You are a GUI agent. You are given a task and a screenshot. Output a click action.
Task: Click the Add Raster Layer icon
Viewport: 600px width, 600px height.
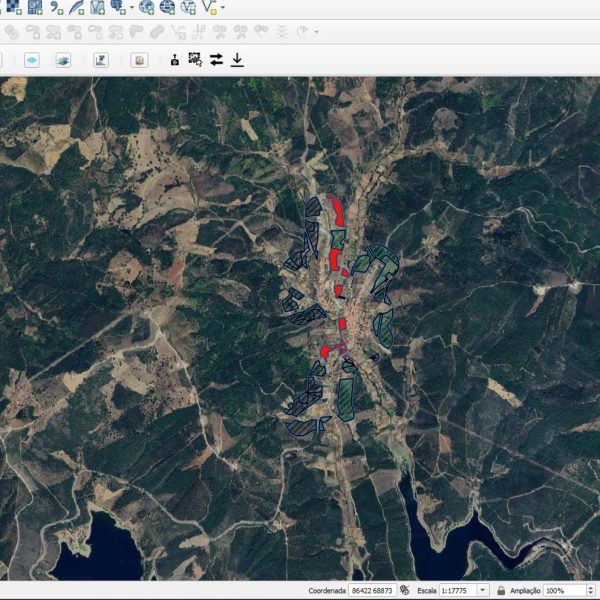[x=14, y=7]
